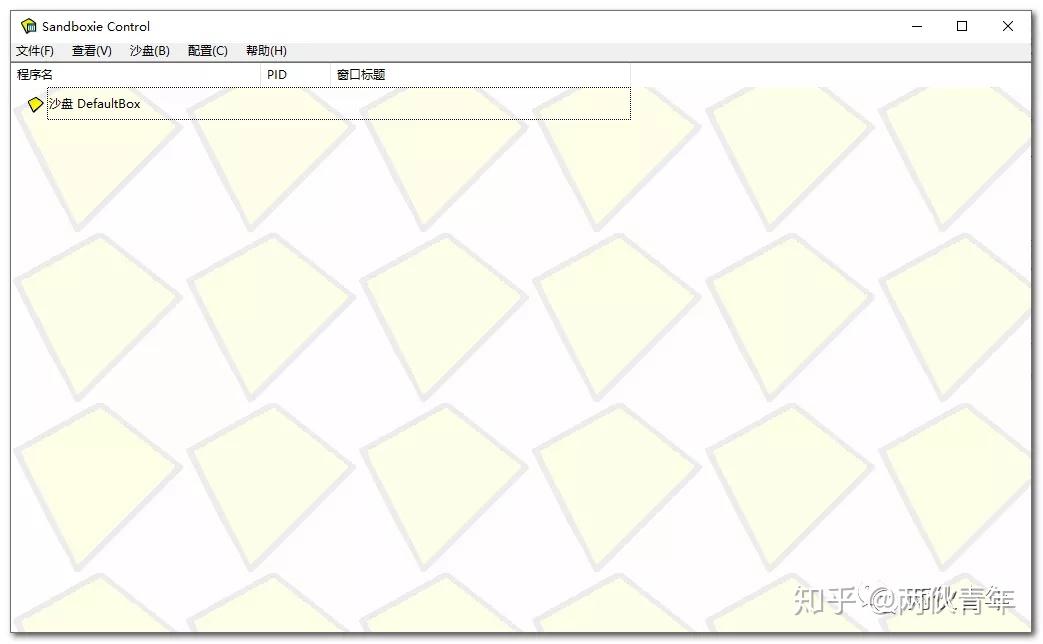Close the Sandboxie Control window
This screenshot has height=644, width=1043.
[x=1008, y=26]
